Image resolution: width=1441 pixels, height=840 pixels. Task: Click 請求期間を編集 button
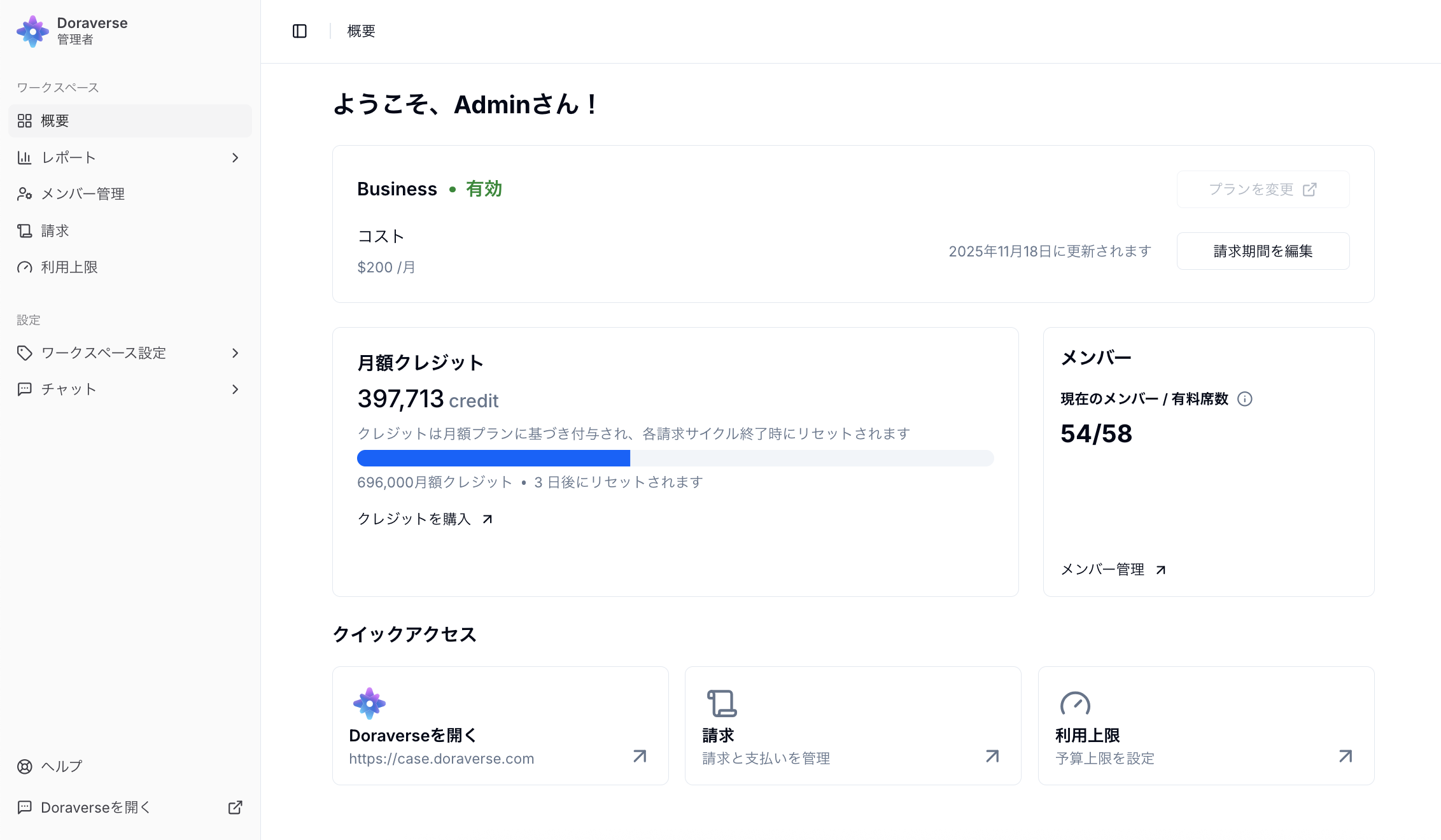point(1263,251)
